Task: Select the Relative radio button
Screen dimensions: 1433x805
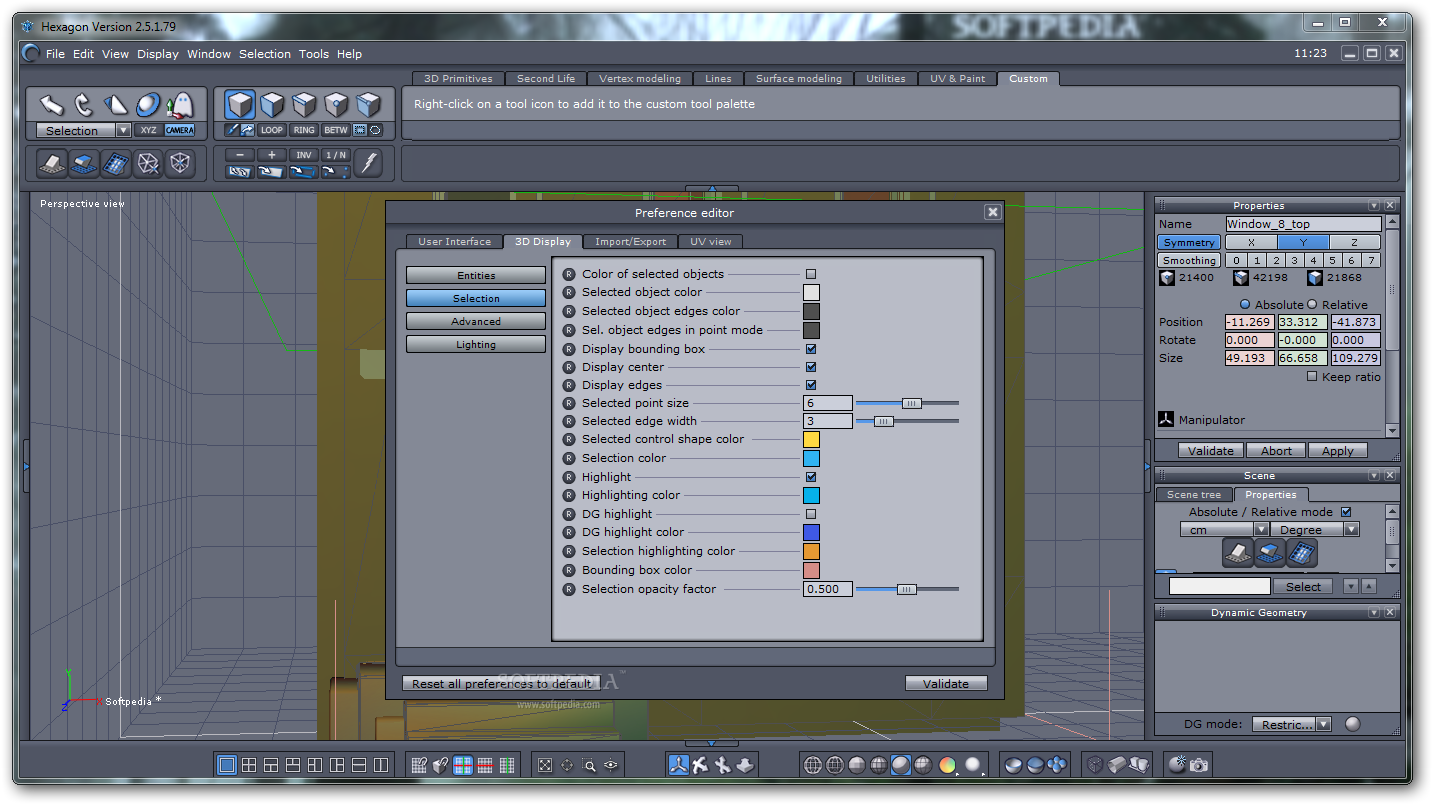Action: (x=1312, y=304)
